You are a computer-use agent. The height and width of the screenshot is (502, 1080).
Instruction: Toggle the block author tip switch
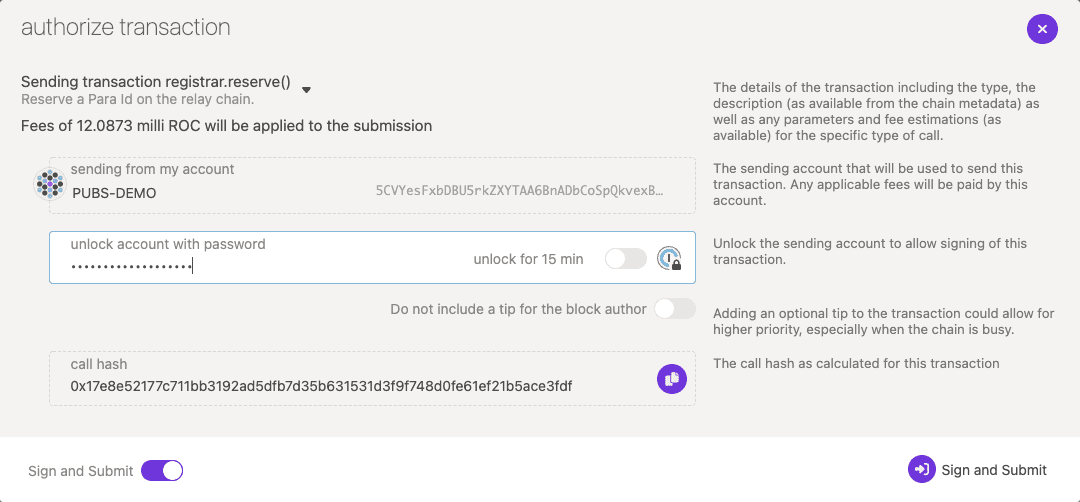675,308
